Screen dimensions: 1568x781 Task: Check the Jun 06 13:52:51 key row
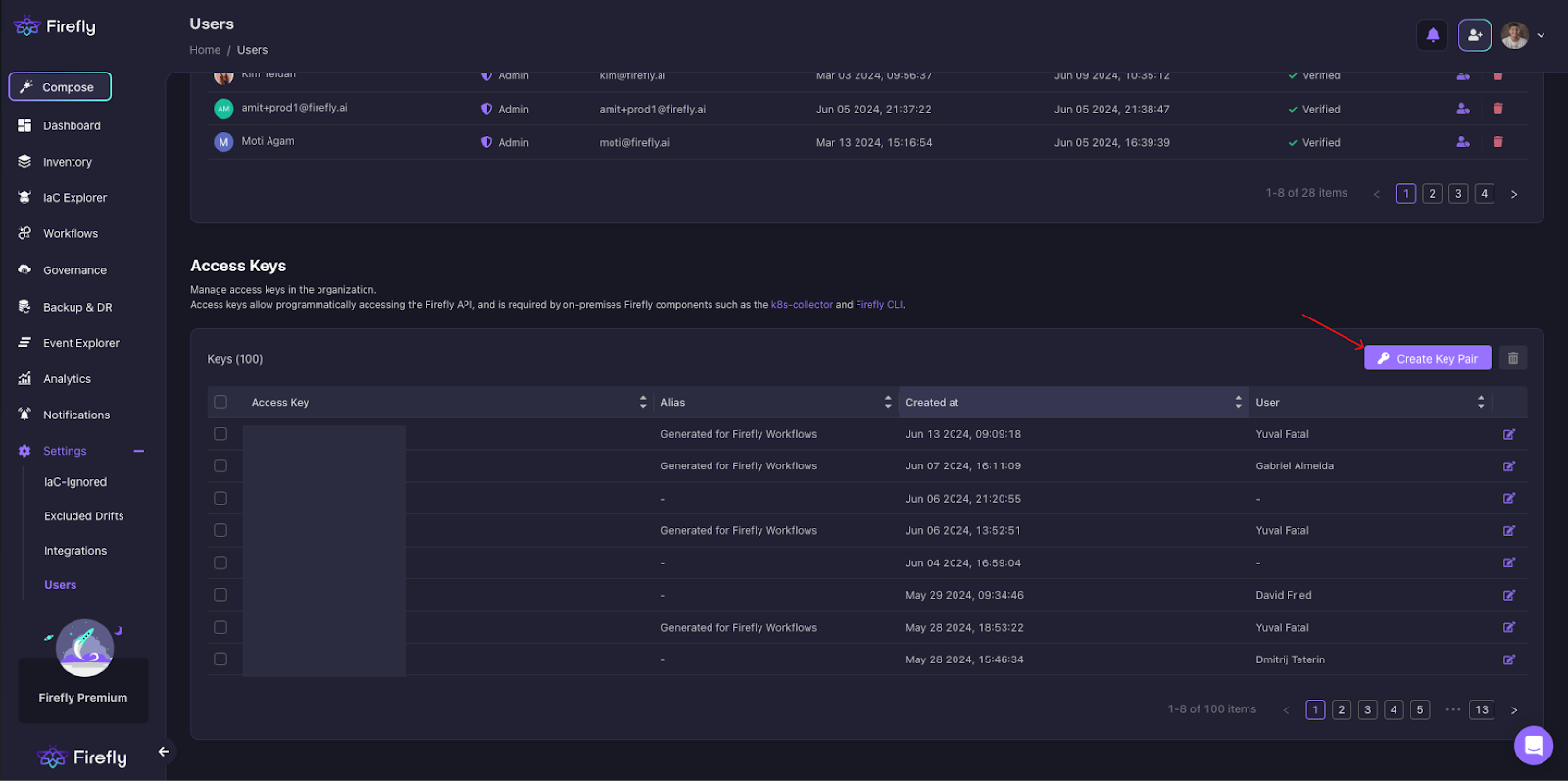tap(220, 530)
